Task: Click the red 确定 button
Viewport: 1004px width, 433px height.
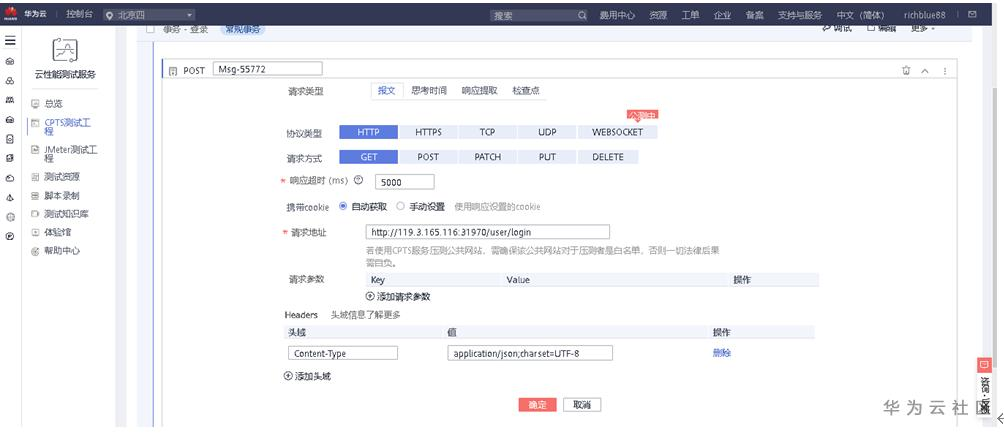Action: point(537,405)
